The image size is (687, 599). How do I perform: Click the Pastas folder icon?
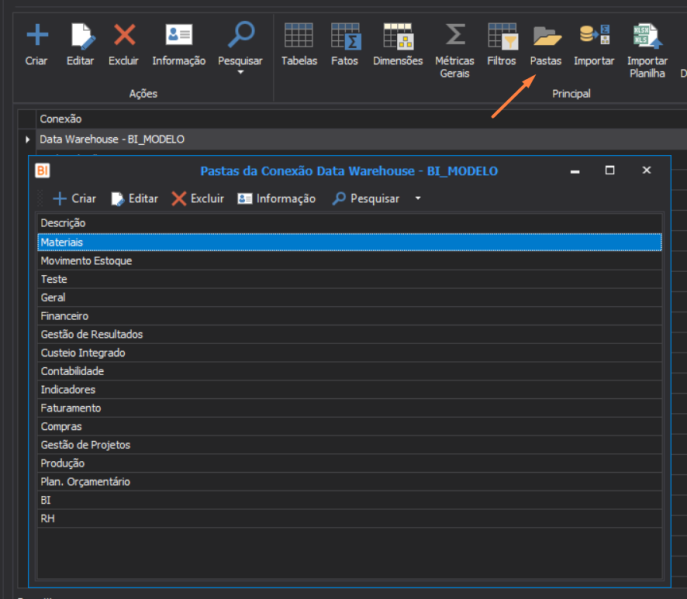[546, 36]
